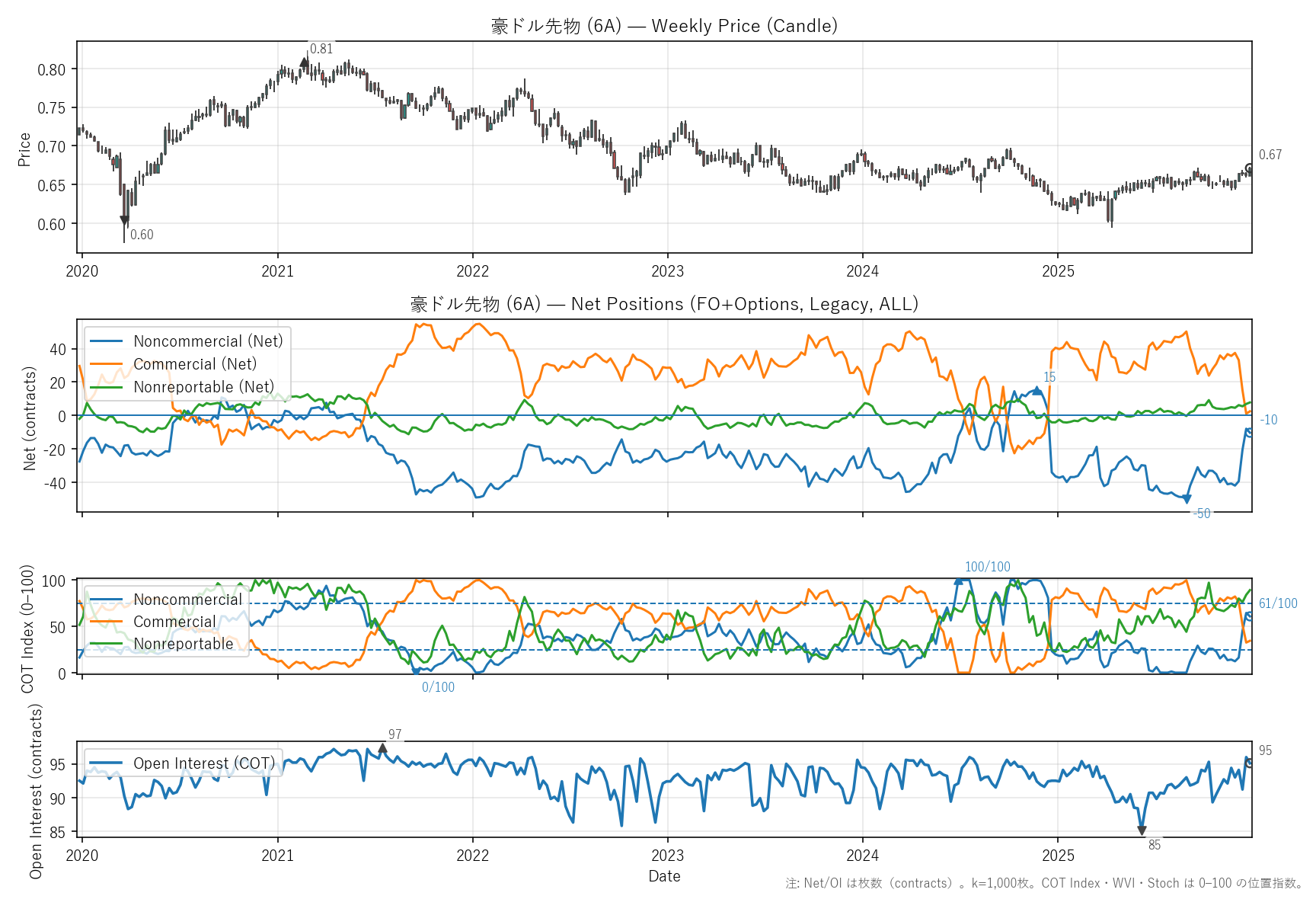Viewport: 1316px width, 899px height.
Task: Click the price low triangle marker at 0.60
Action: tap(124, 221)
